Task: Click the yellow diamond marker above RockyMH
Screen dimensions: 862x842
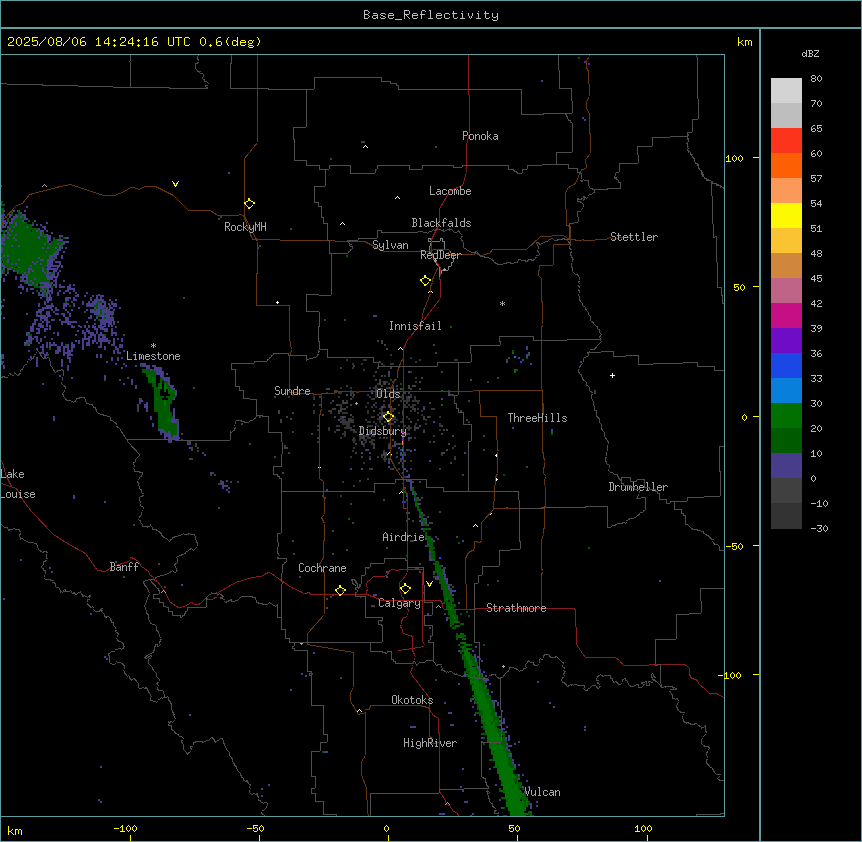Action: click(x=249, y=203)
